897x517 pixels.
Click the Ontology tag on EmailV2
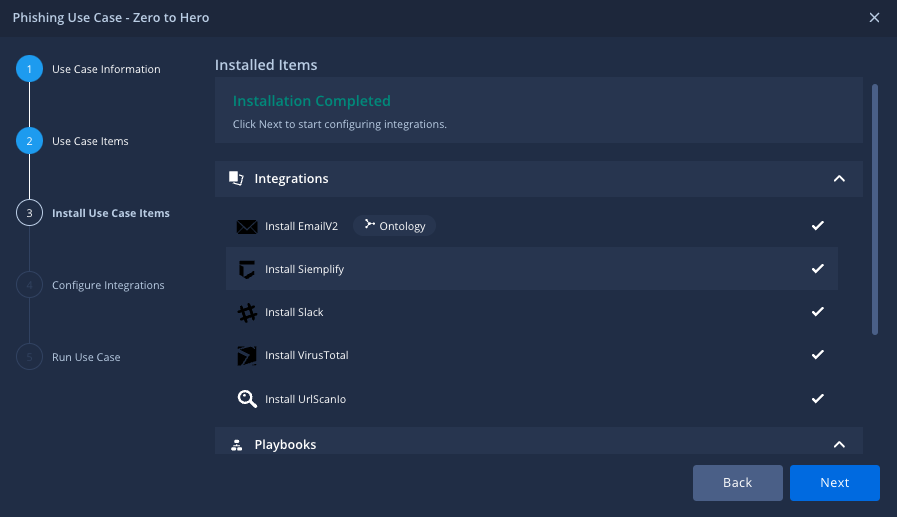pos(395,226)
